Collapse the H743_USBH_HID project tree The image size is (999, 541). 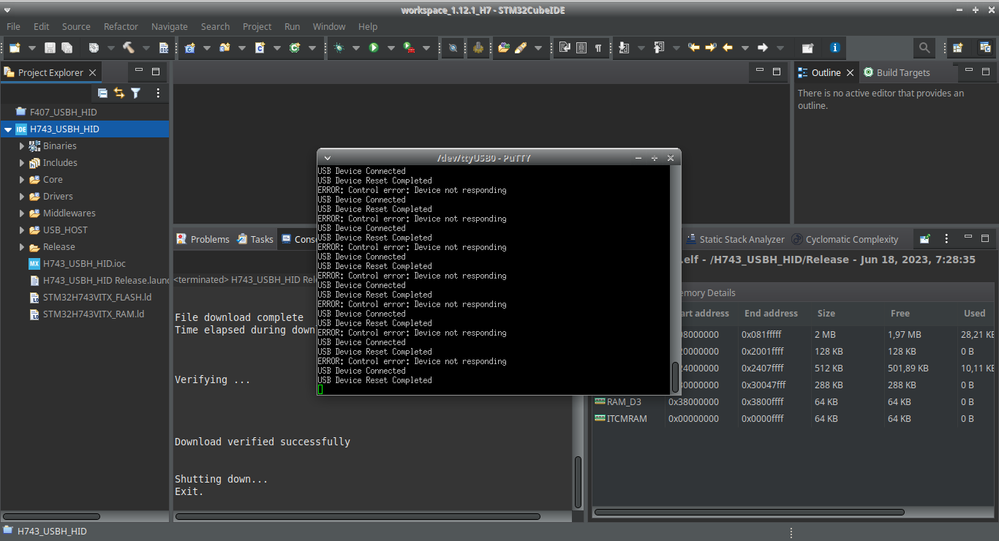8,129
